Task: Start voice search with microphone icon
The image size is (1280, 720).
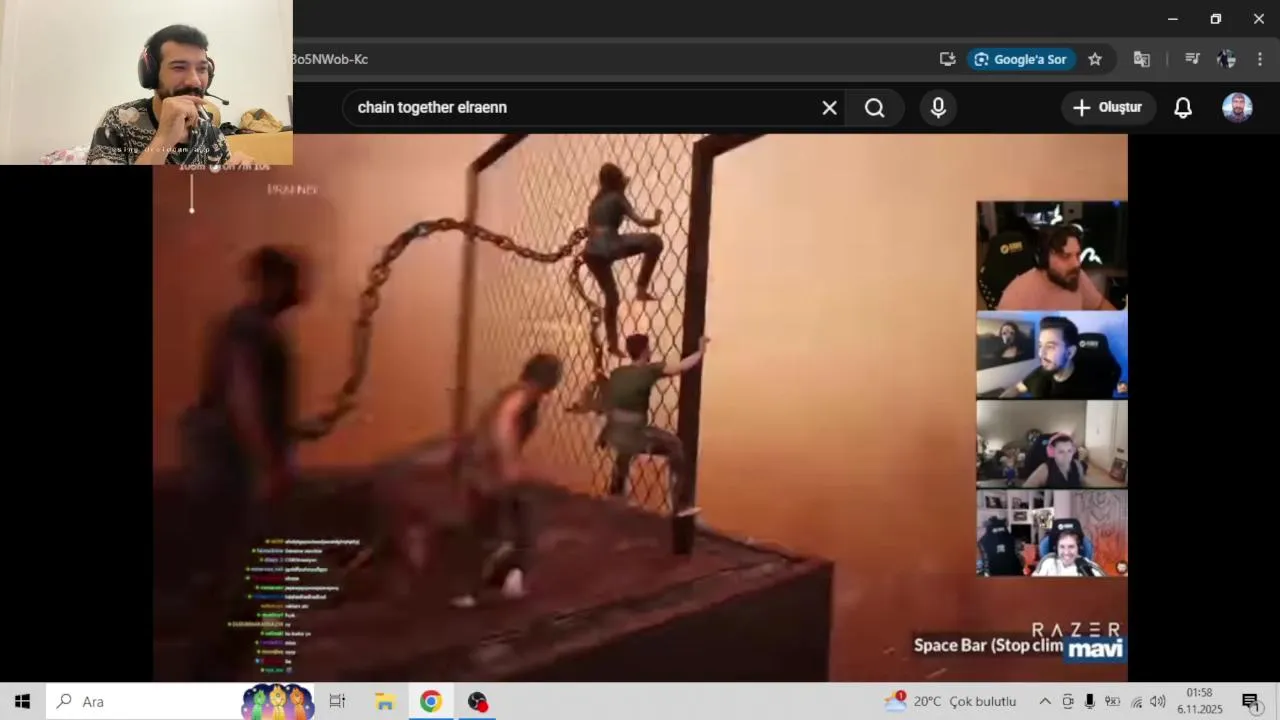Action: tap(938, 108)
